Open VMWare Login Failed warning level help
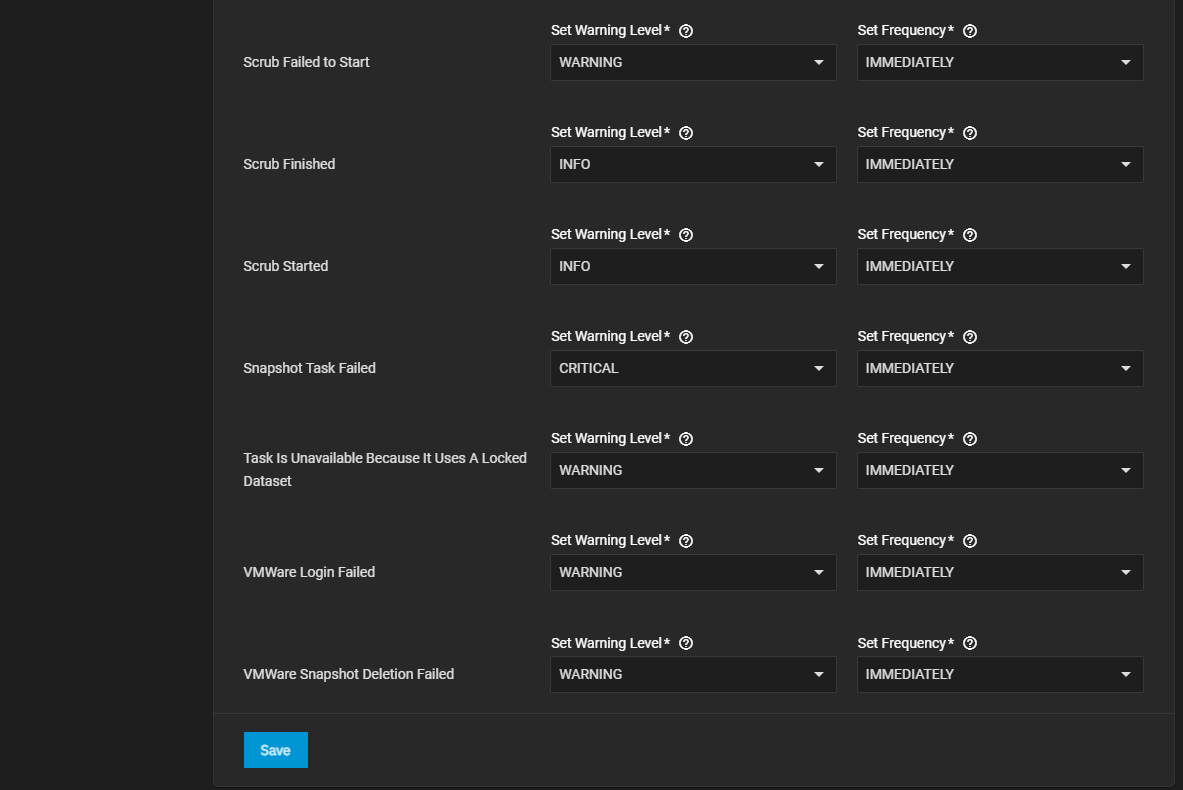Viewport: 1183px width, 790px height. click(x=686, y=541)
